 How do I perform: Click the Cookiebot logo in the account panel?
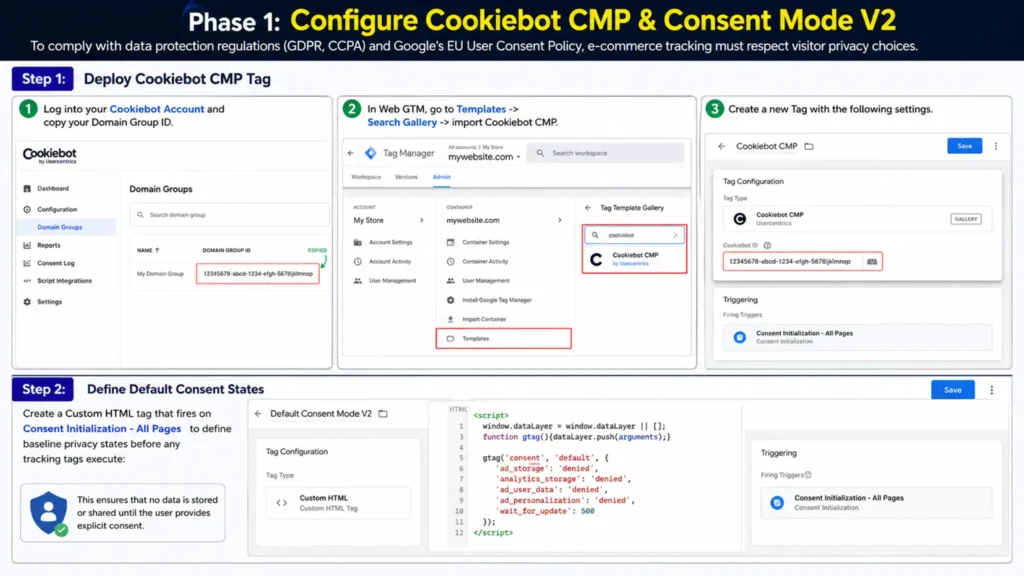click(50, 155)
